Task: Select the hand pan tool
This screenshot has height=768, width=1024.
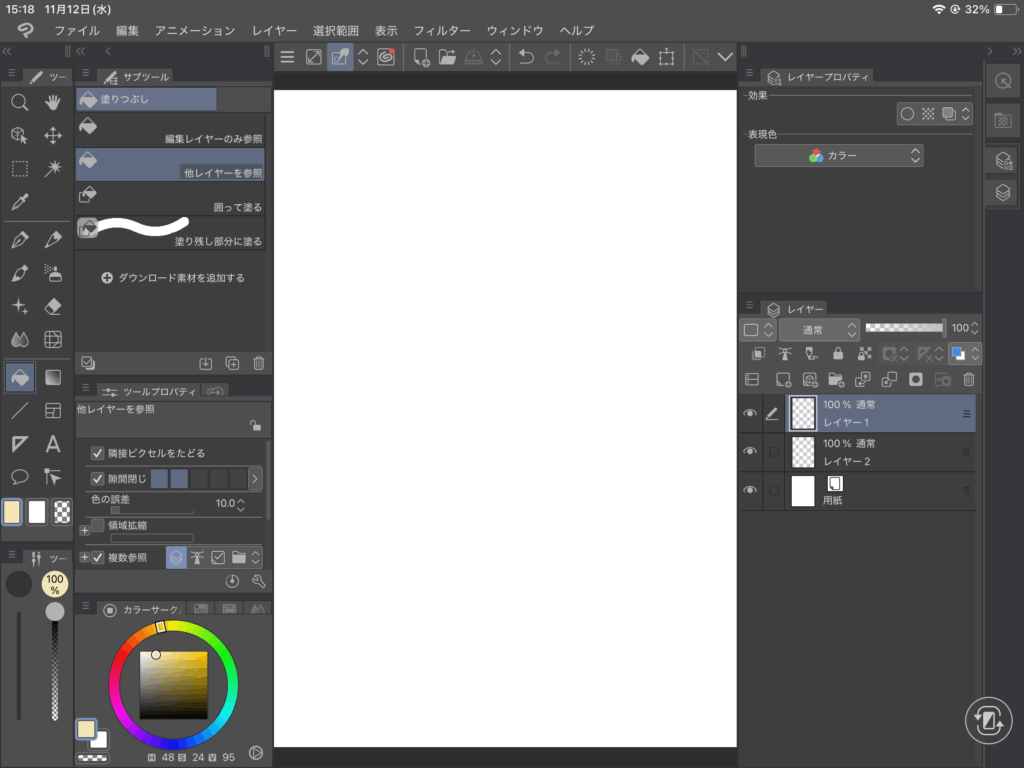Action: 54,102
